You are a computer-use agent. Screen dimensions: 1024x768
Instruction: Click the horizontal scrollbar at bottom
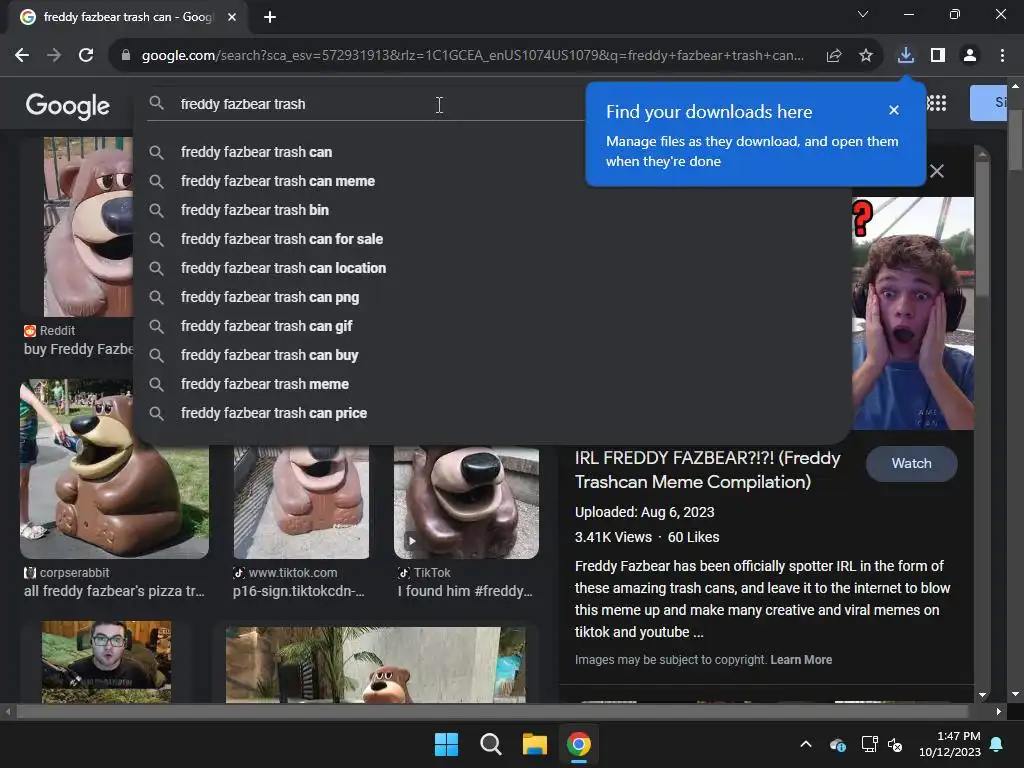tap(493, 711)
